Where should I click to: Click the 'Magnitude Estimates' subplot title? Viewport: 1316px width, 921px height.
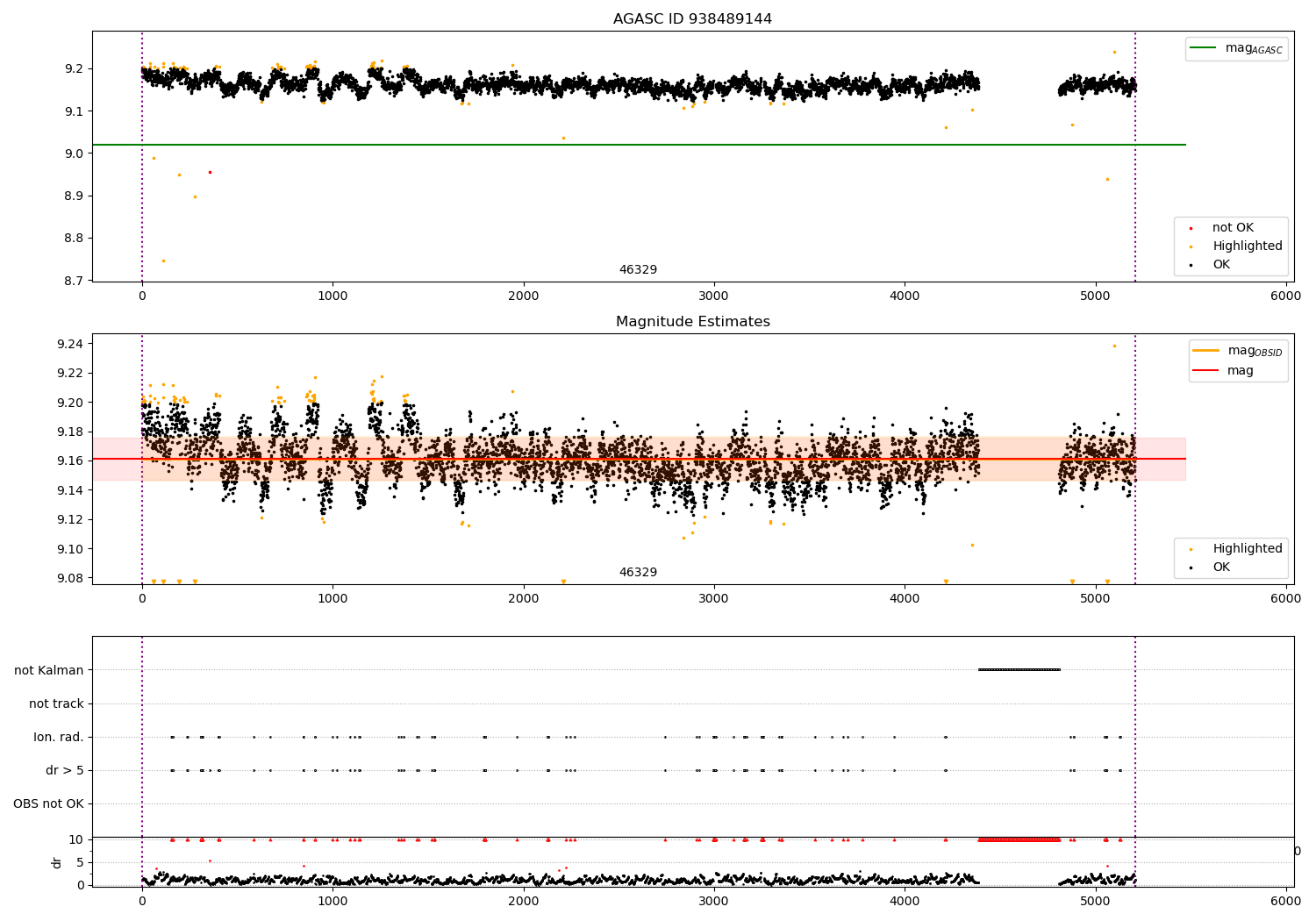tap(692, 322)
